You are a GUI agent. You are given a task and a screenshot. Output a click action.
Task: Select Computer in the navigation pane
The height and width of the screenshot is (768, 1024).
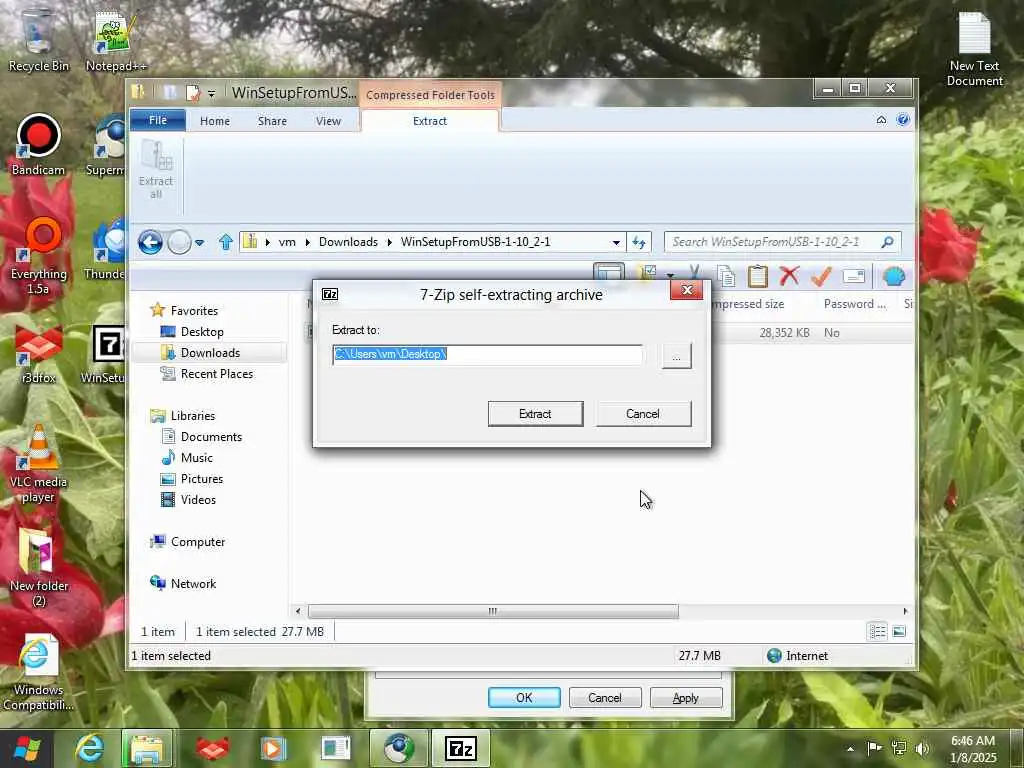pos(198,542)
